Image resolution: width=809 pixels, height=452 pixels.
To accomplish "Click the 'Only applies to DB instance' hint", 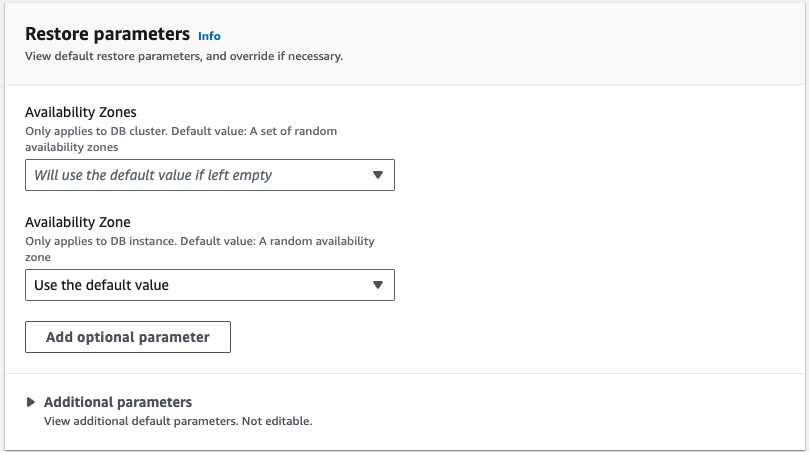I will 200,249.
